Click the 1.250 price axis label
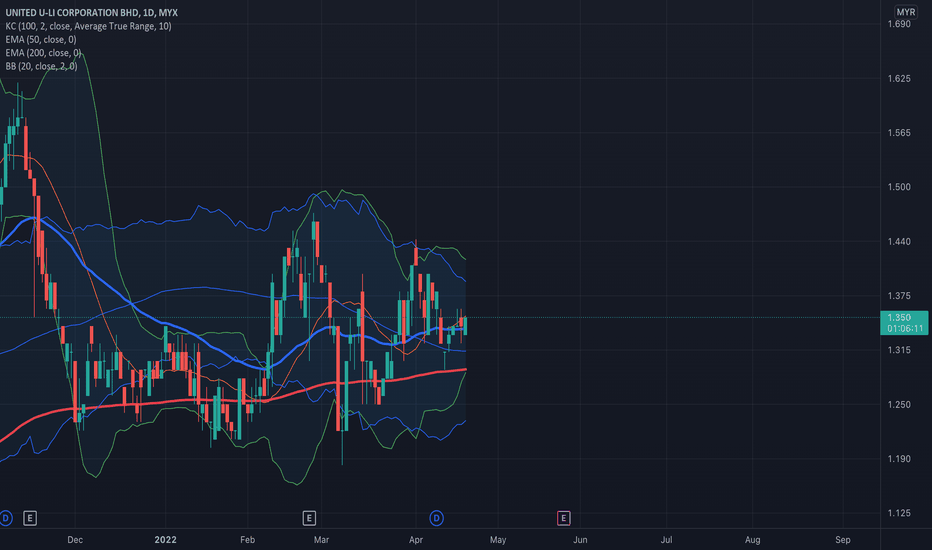This screenshot has width=932, height=550. pyautogui.click(x=899, y=404)
